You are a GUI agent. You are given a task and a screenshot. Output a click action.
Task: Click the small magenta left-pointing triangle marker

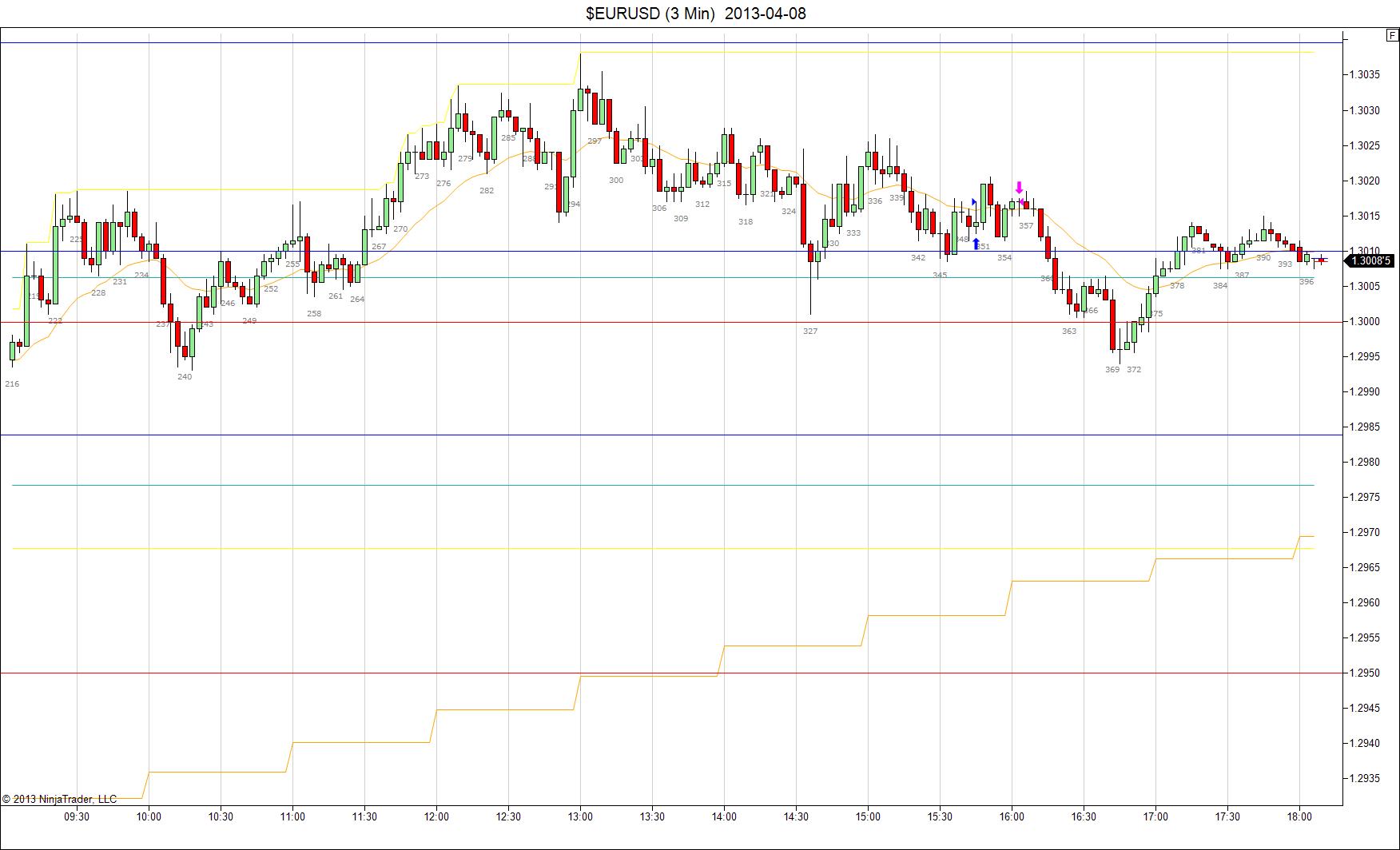coord(1022,201)
